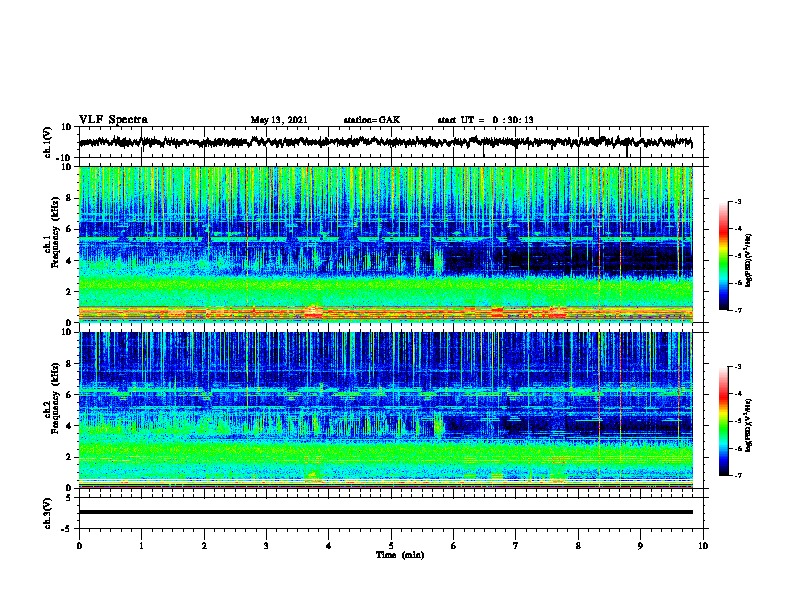This screenshot has width=792, height=612.
Task: Click the "4" kHz tick of ch.2 spectrogram
Action: [70, 426]
